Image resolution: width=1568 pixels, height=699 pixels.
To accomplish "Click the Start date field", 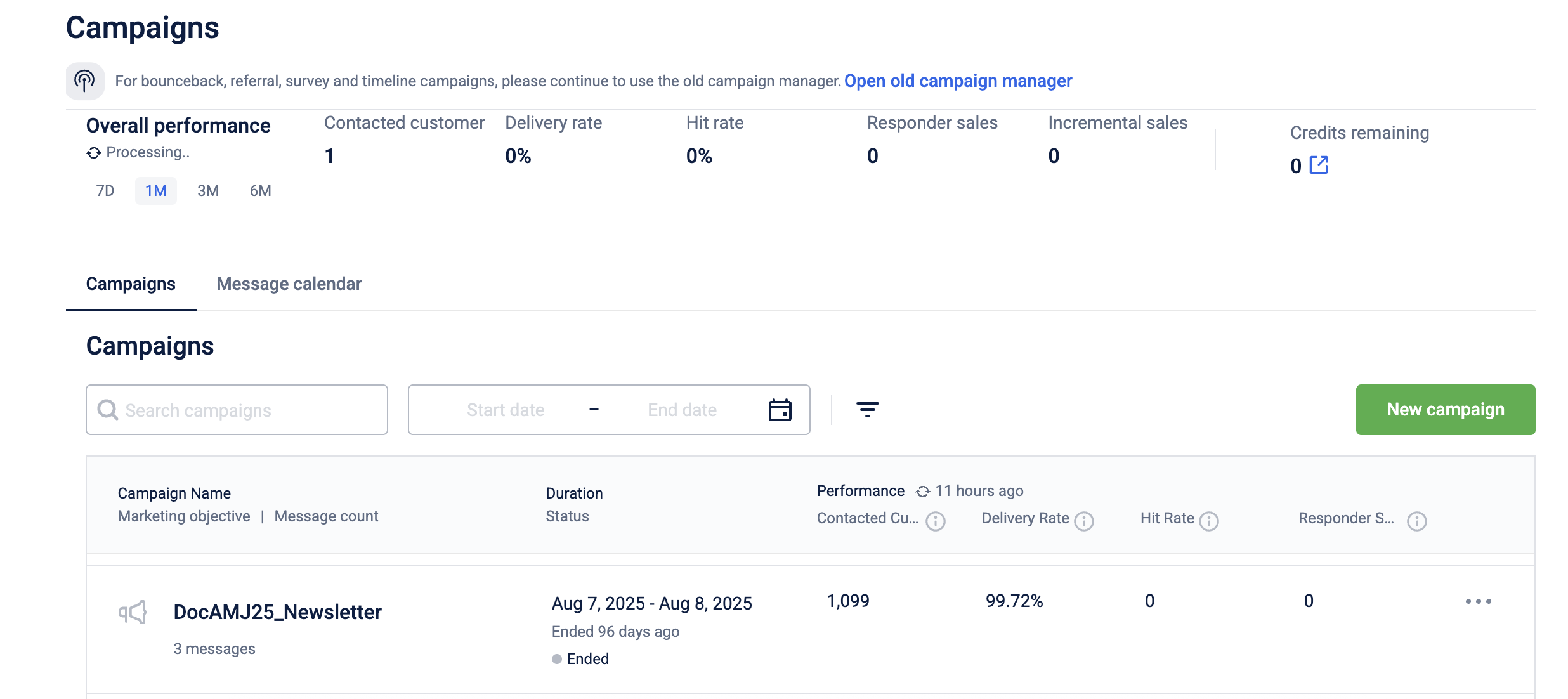I will click(x=506, y=410).
